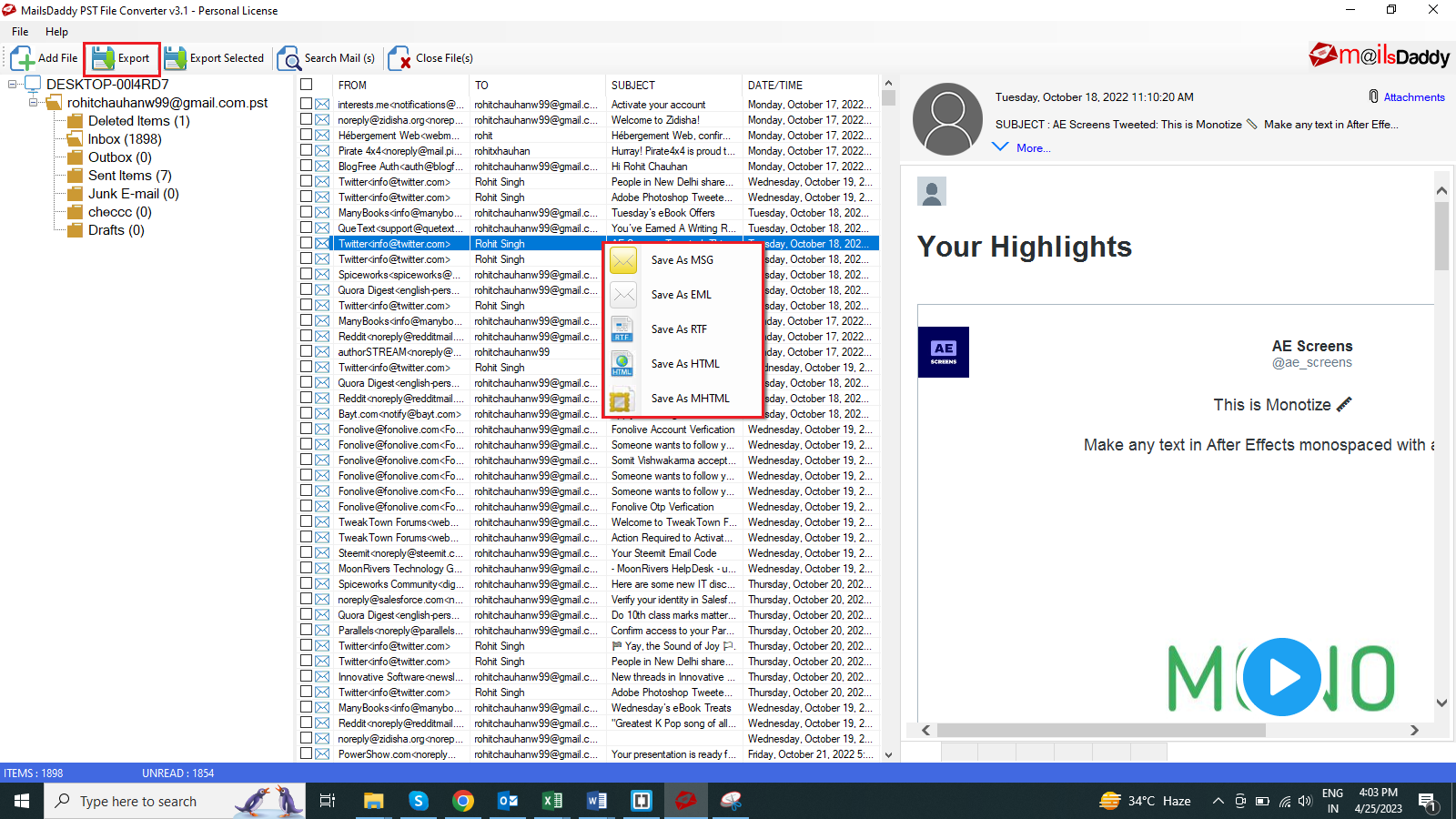
Task: Toggle the select-all checkbox in header
Action: click(307, 85)
